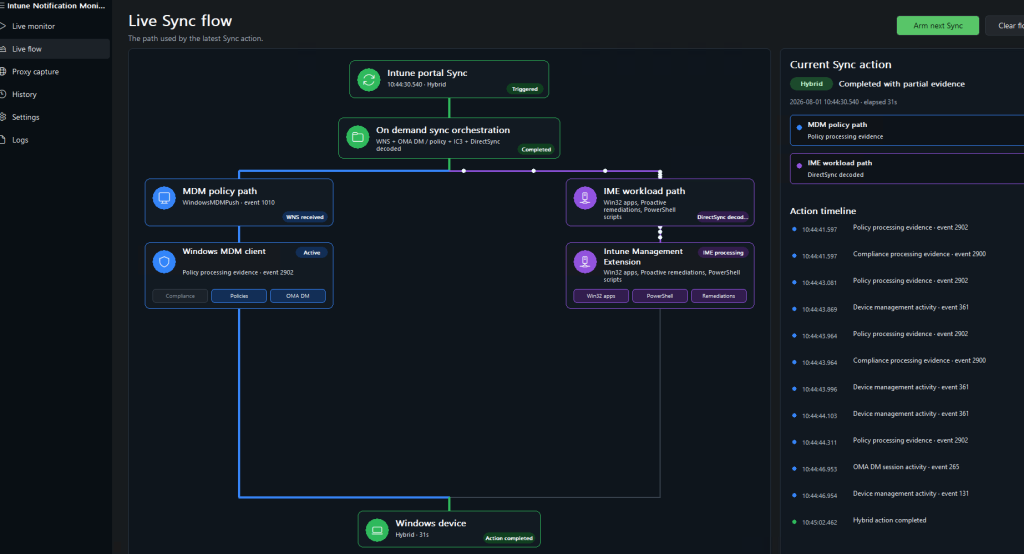Click the Remediations chip
Viewport: 1024px width, 554px height.
718,296
